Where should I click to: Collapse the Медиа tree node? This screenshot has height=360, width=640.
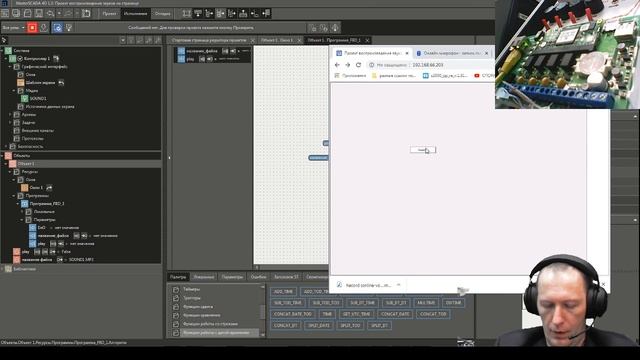(x=14, y=91)
